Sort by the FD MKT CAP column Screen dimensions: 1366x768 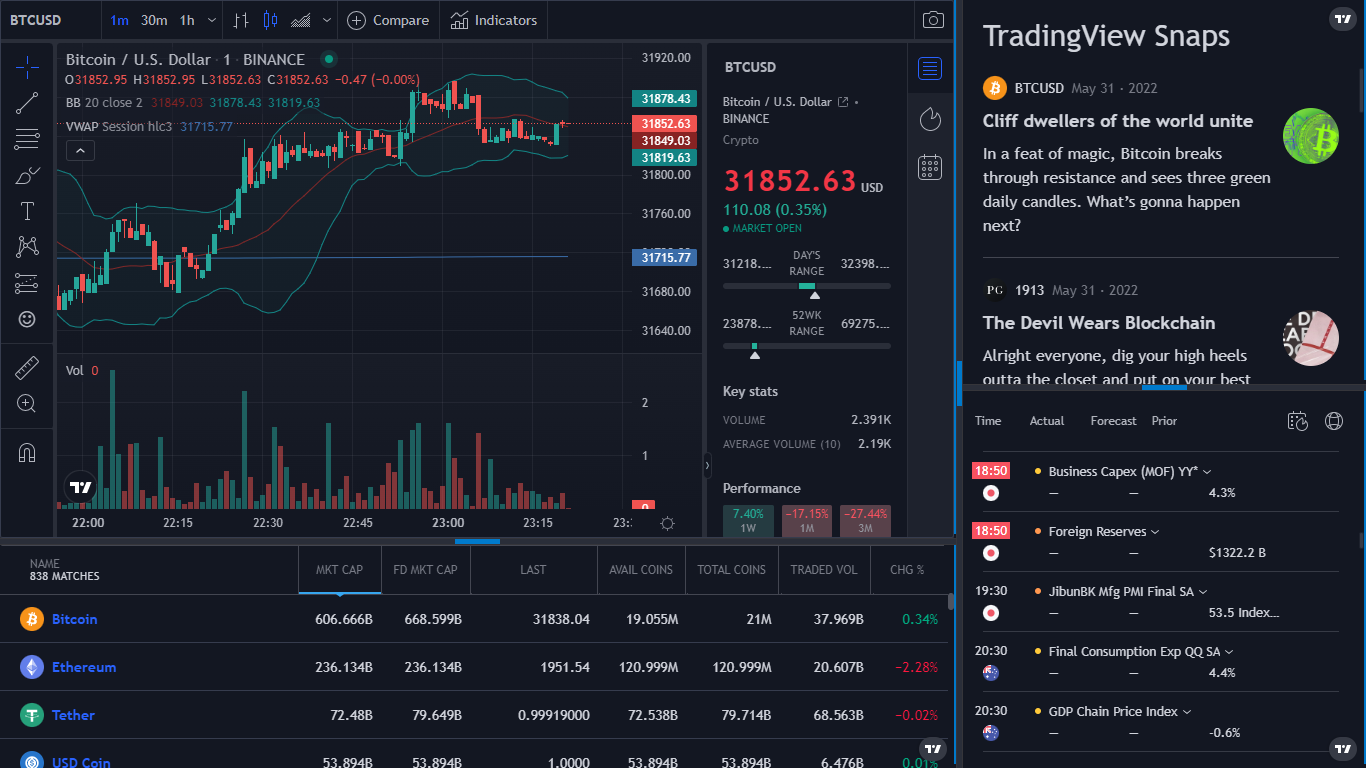click(x=425, y=570)
